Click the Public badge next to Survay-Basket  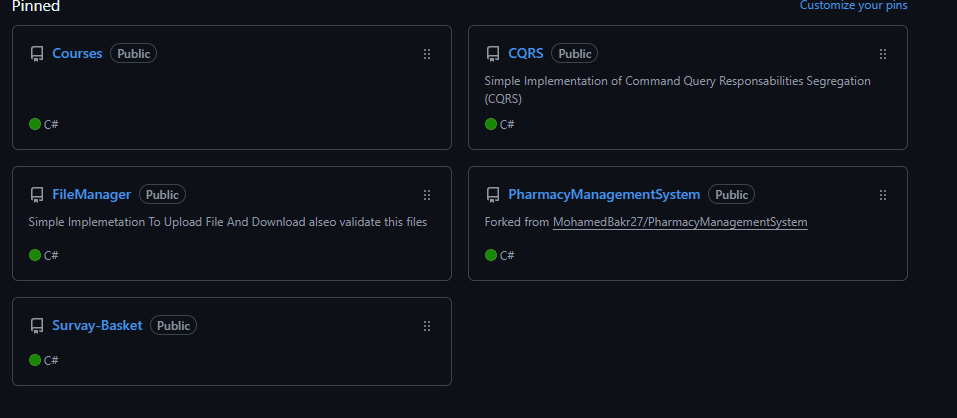point(173,326)
